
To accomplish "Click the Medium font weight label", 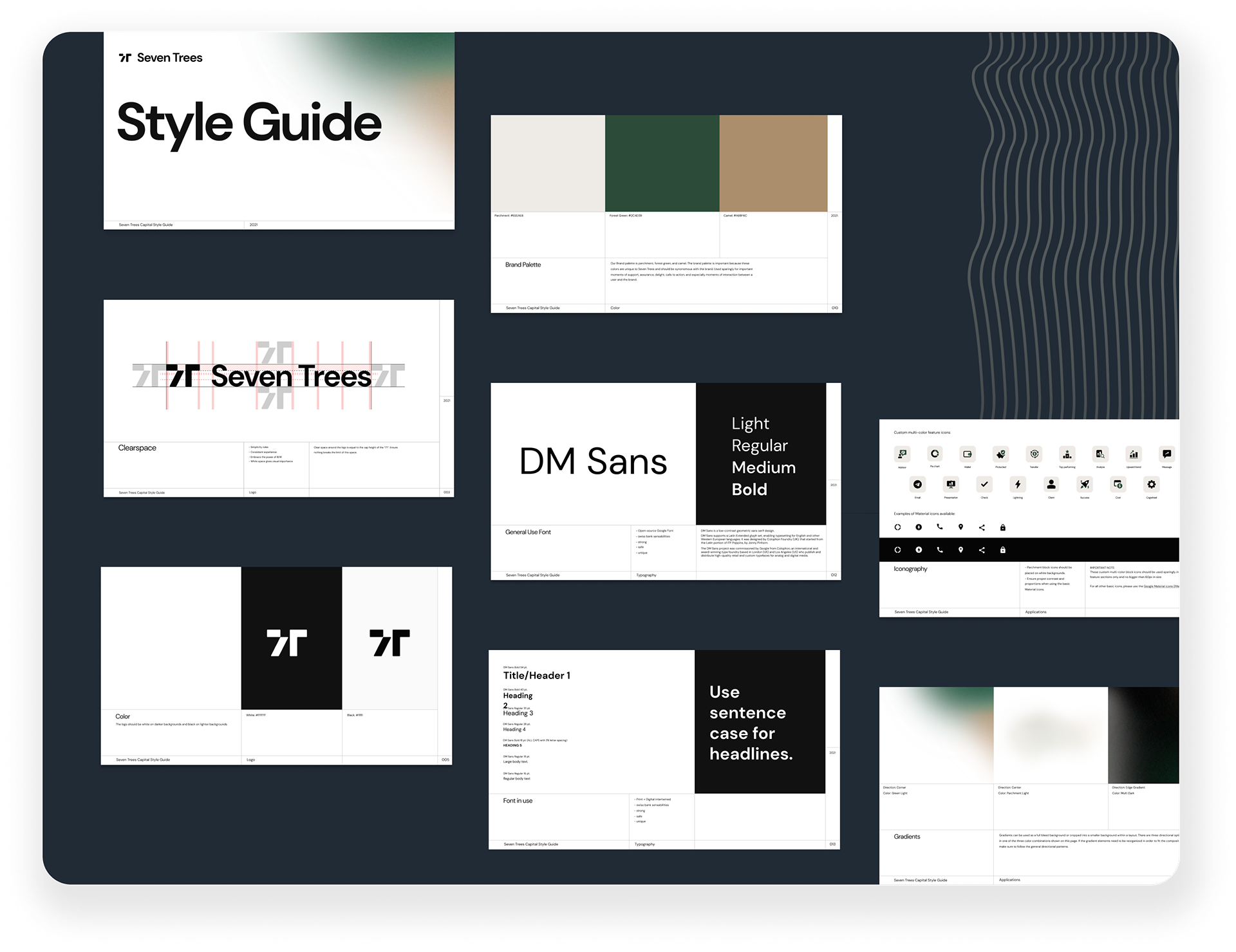I will [763, 467].
